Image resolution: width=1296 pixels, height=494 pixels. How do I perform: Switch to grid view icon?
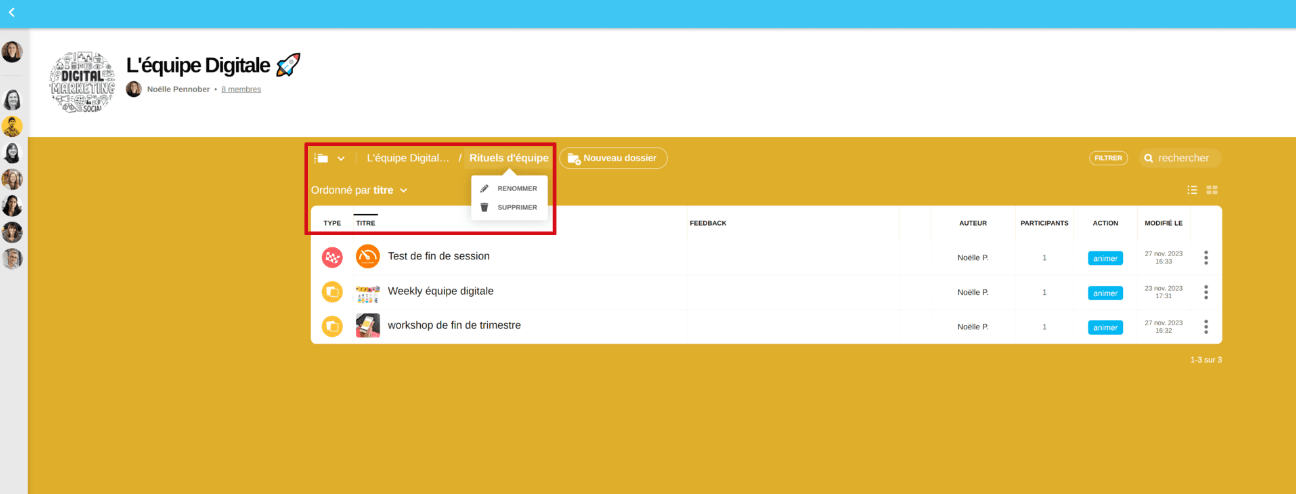(x=1212, y=190)
